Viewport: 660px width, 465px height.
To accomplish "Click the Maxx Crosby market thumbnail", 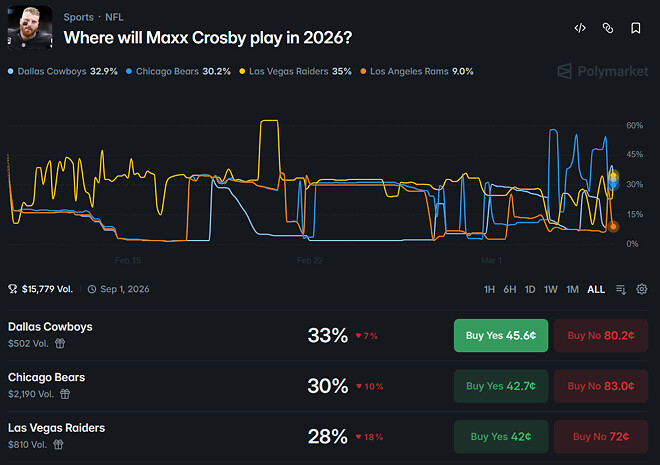I will pos(30,28).
